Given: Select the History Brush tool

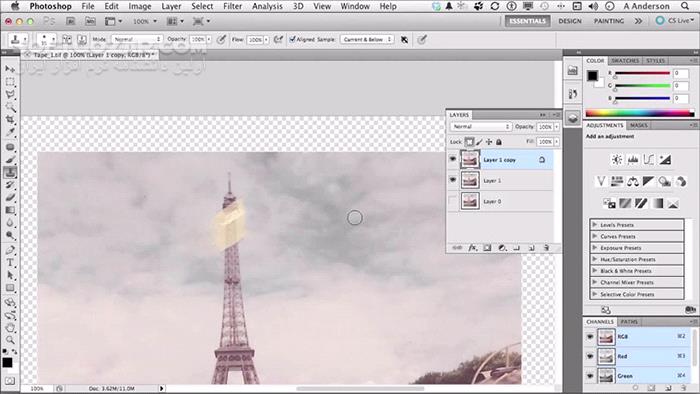Looking at the screenshot, I should tap(10, 185).
